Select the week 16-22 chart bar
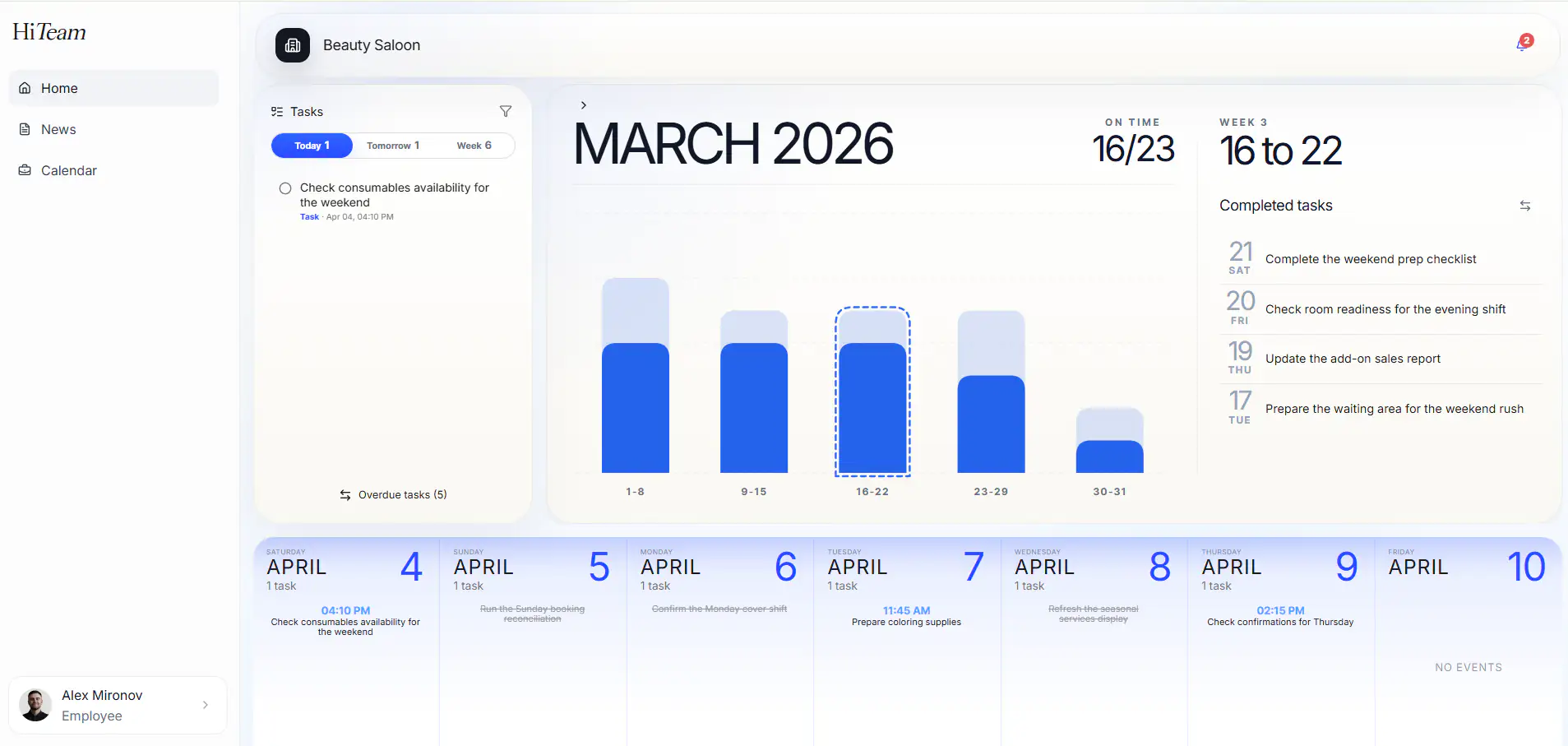The image size is (1568, 746). pos(872,395)
